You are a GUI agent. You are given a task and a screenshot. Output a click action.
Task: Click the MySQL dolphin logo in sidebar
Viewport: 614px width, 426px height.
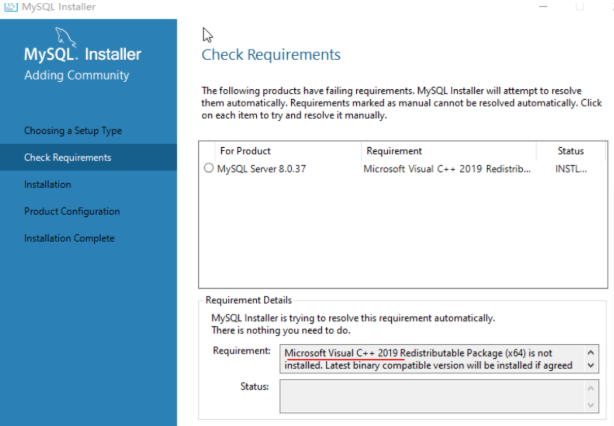tap(65, 37)
